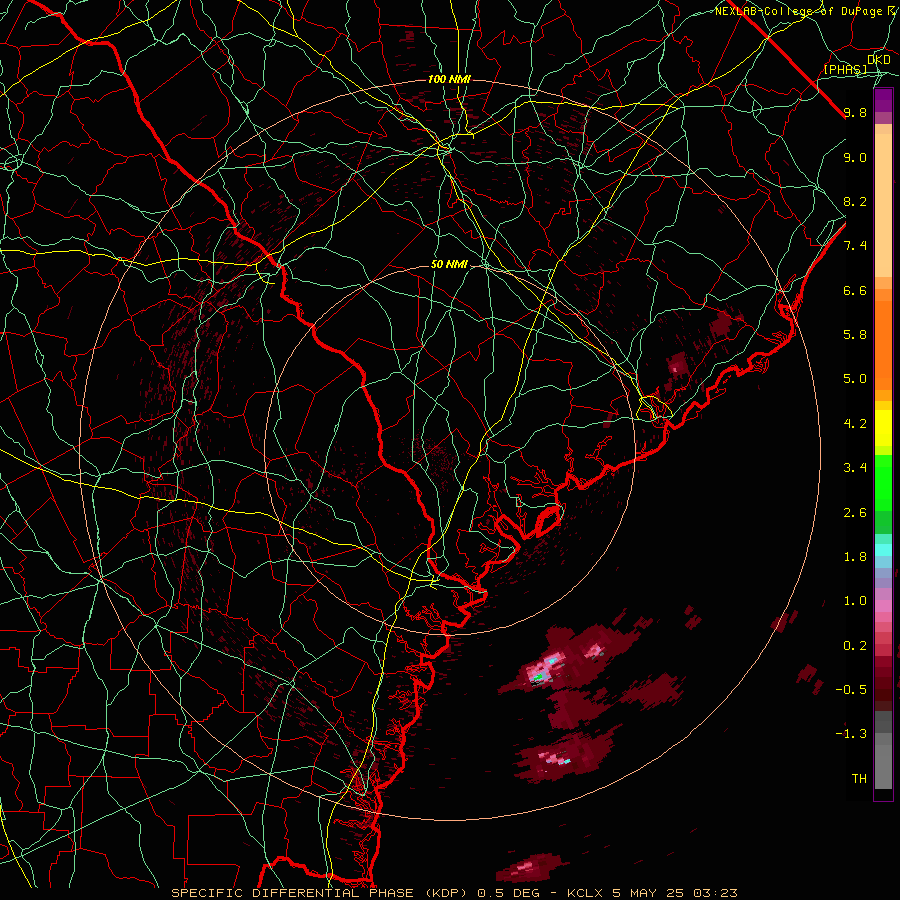Click the 7.4 color scale label
Screen dimensions: 900x900
point(855,246)
